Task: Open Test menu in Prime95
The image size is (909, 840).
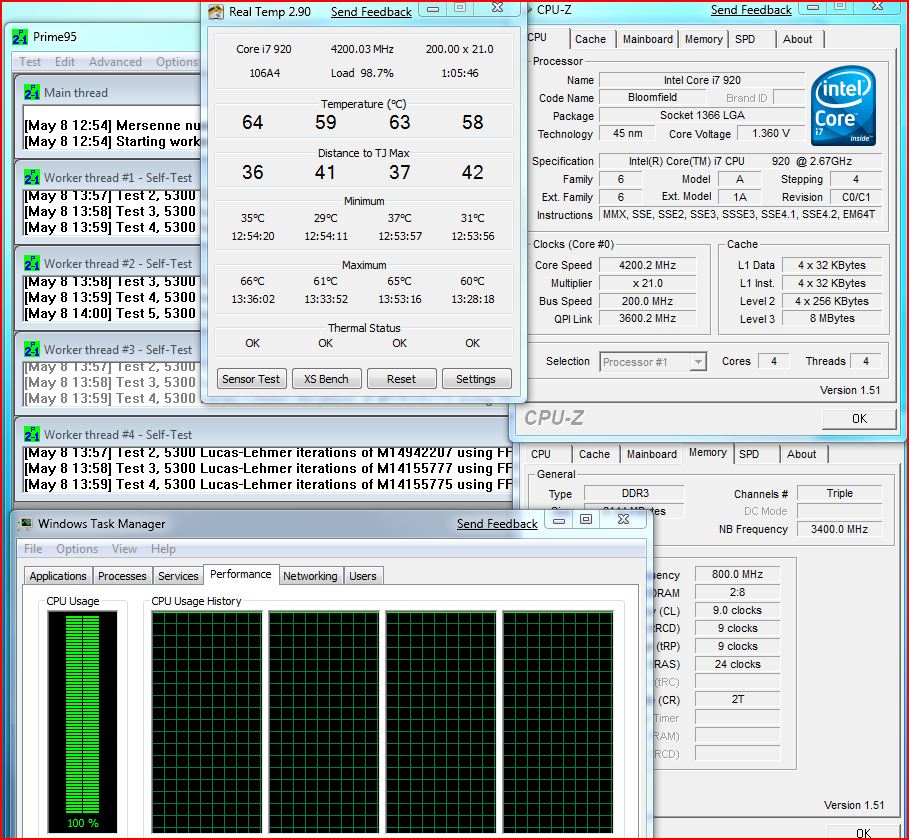Action: tap(30, 61)
